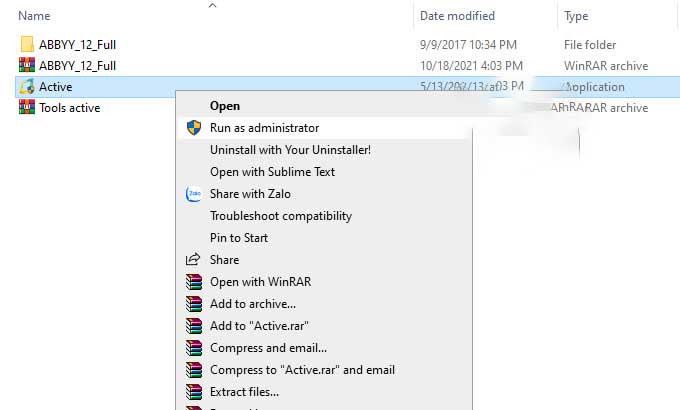Choose Share with Zalo
680x410 pixels.
click(x=250, y=194)
